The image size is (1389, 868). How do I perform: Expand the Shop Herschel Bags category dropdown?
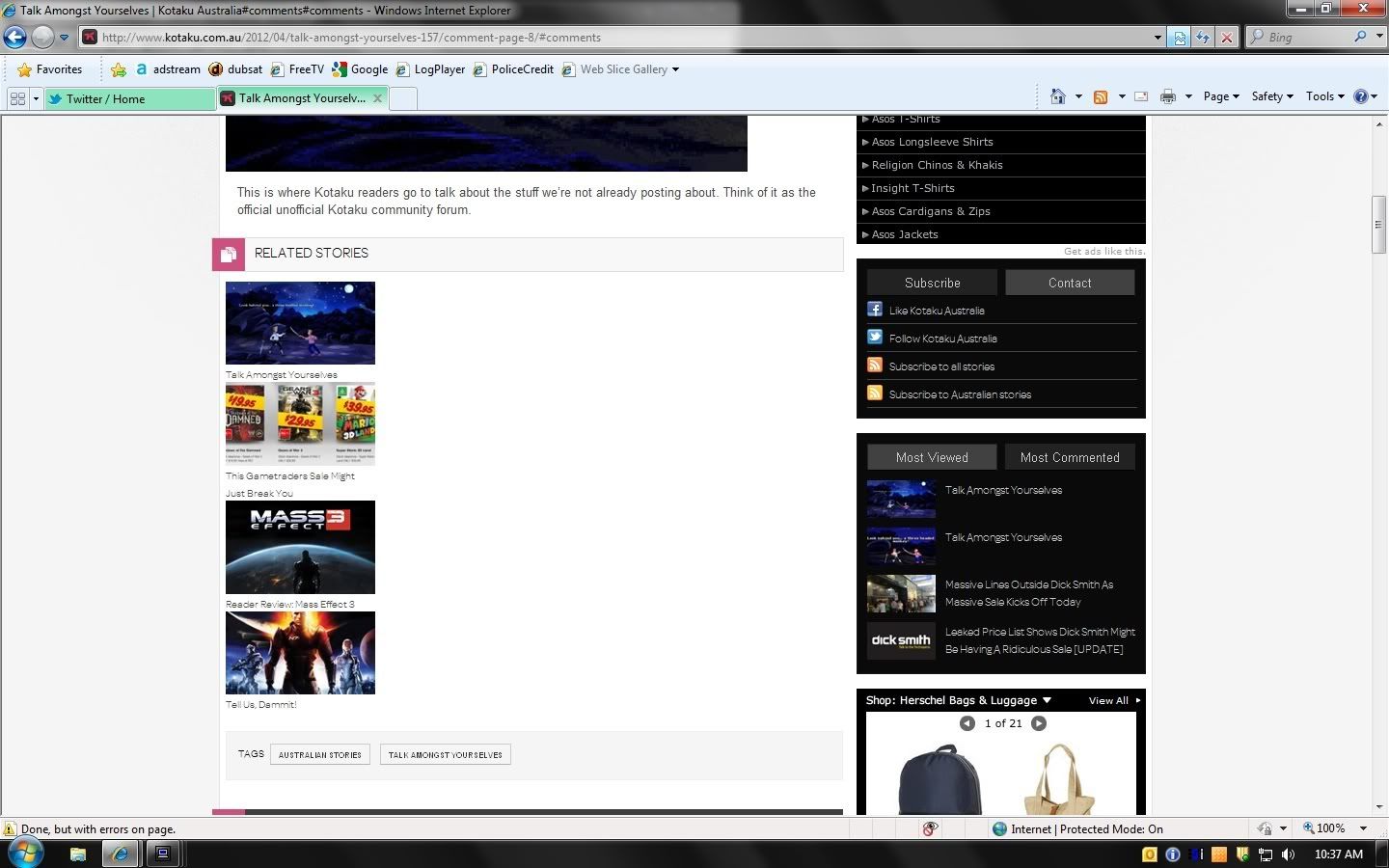click(x=1047, y=700)
